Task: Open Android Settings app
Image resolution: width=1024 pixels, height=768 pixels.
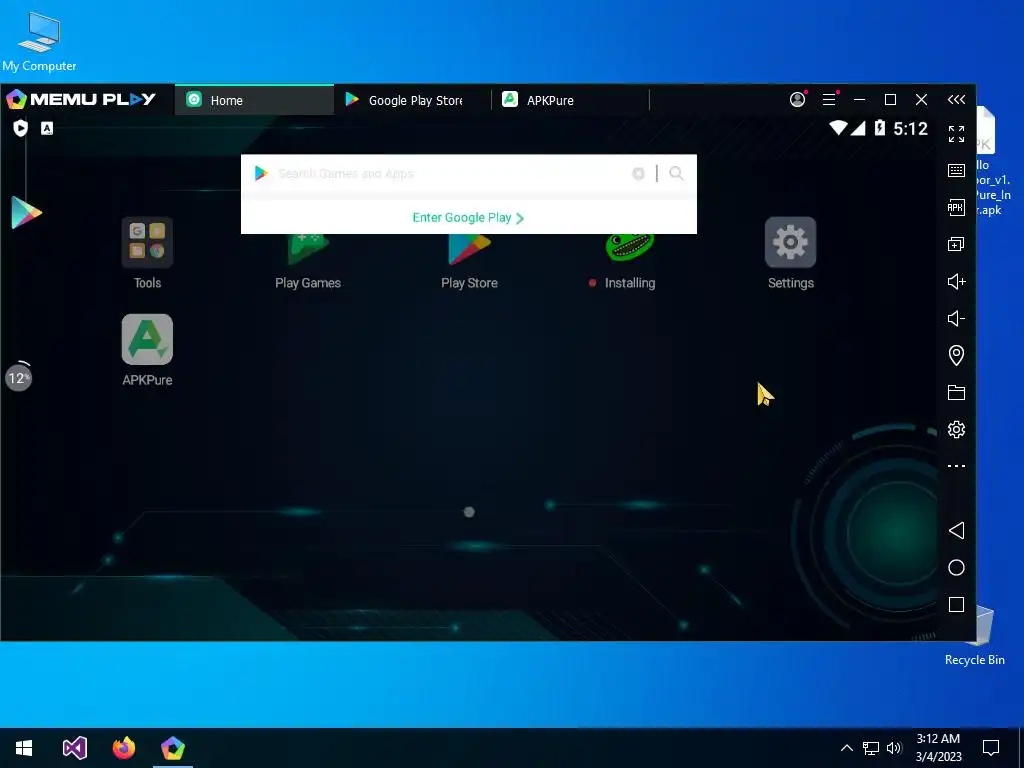Action: tap(790, 253)
